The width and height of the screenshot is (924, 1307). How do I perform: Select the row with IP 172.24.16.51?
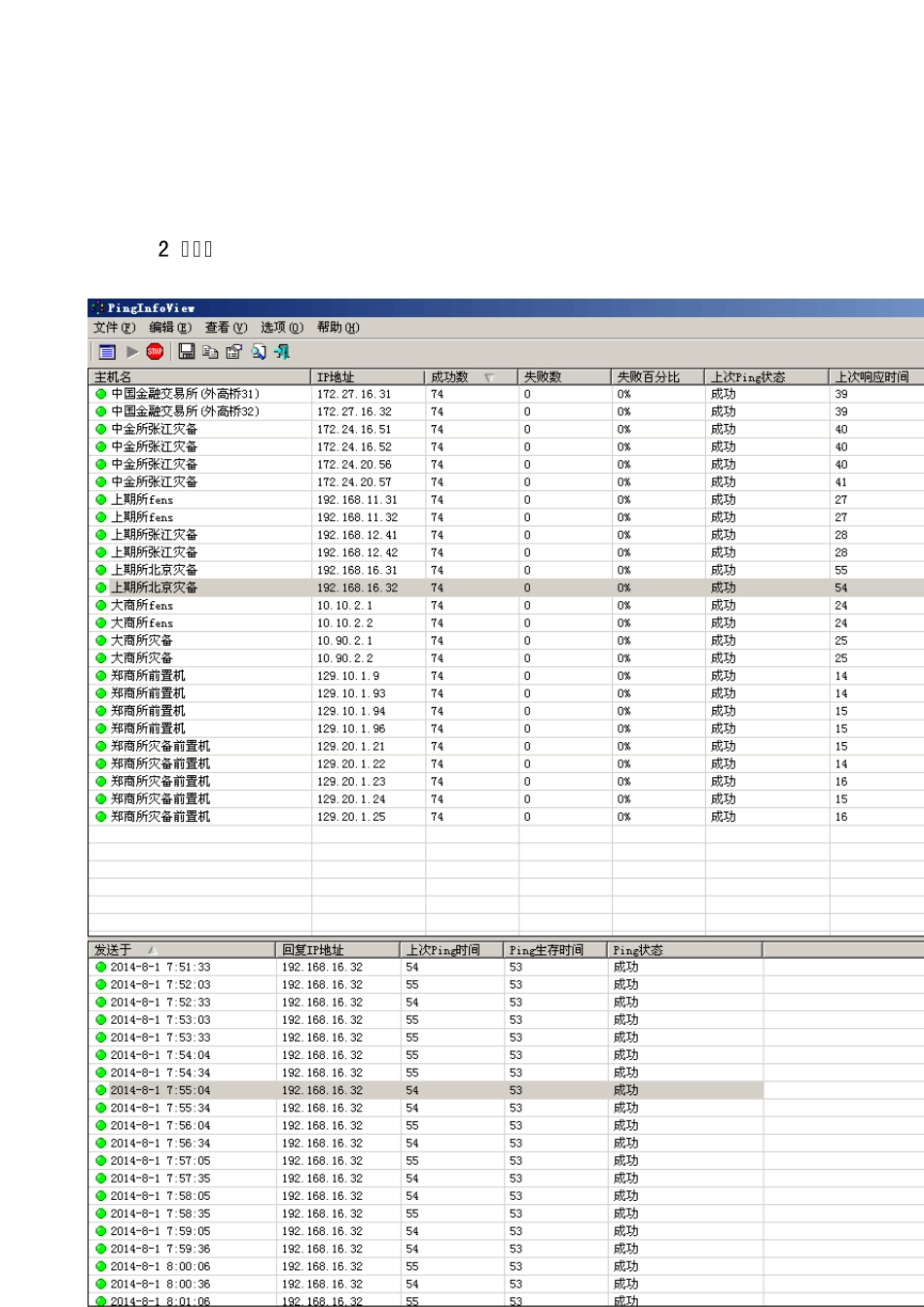pyautogui.click(x=506, y=430)
